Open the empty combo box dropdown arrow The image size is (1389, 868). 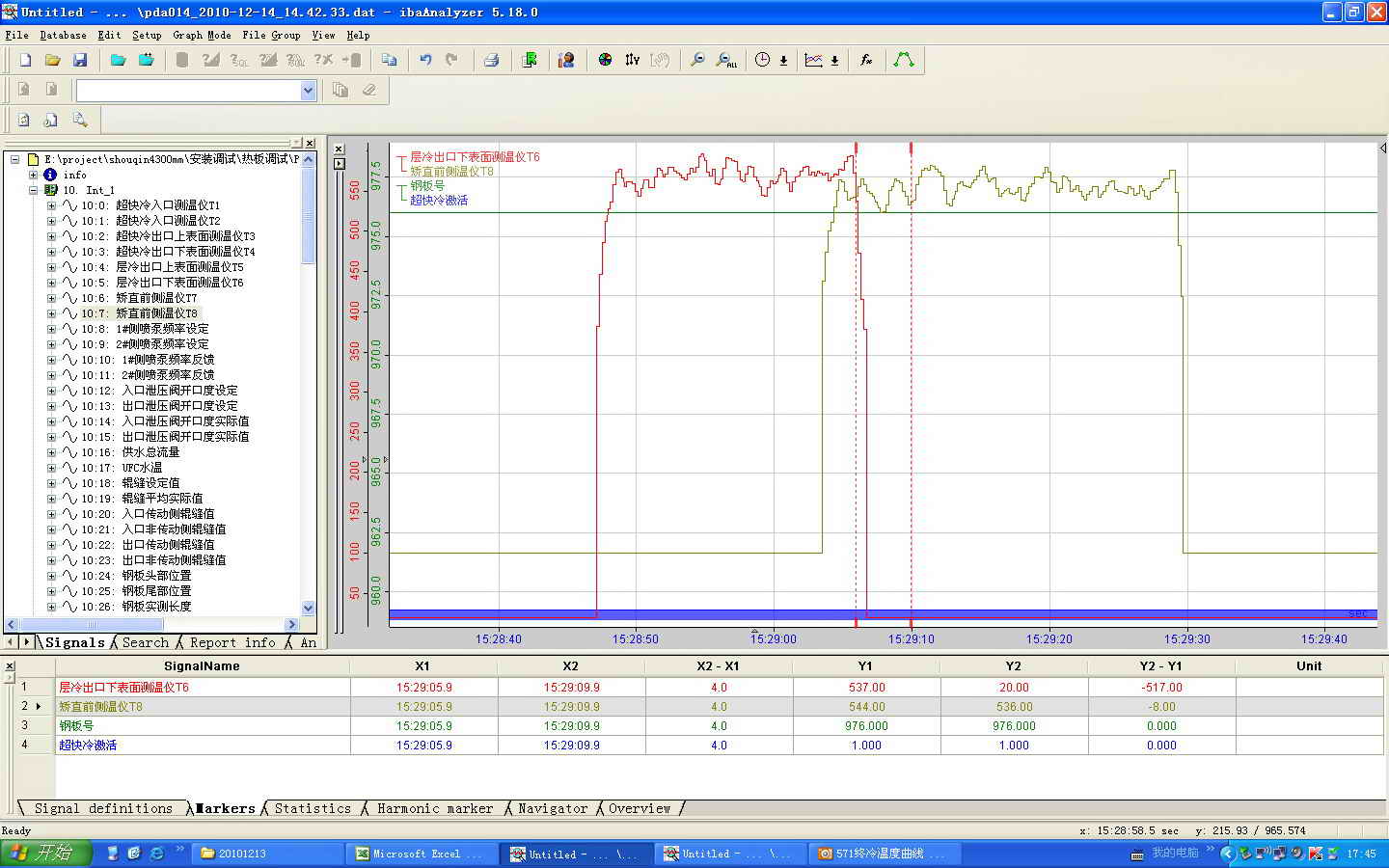(x=308, y=91)
